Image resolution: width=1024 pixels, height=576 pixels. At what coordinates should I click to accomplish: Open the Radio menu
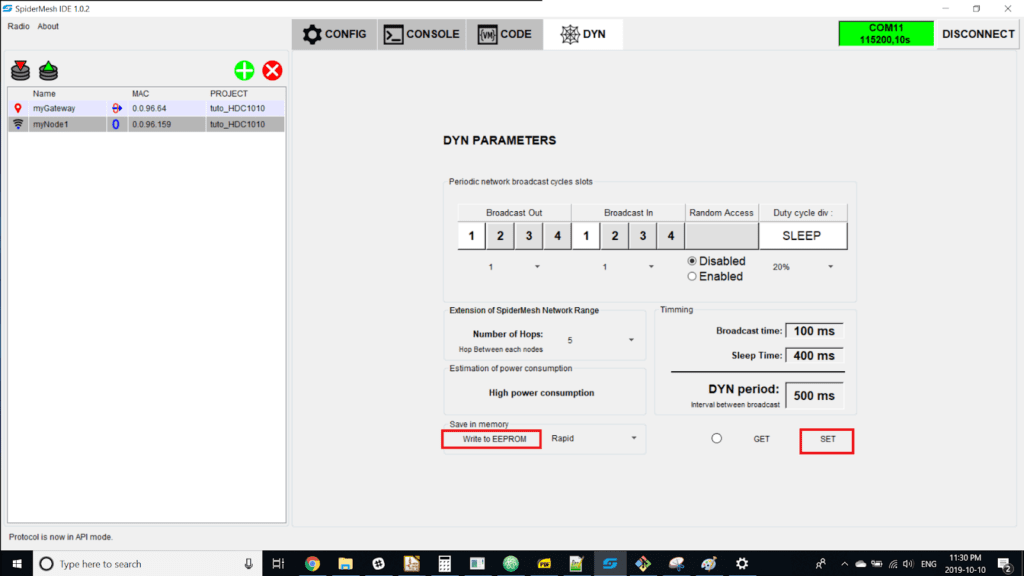(x=18, y=26)
